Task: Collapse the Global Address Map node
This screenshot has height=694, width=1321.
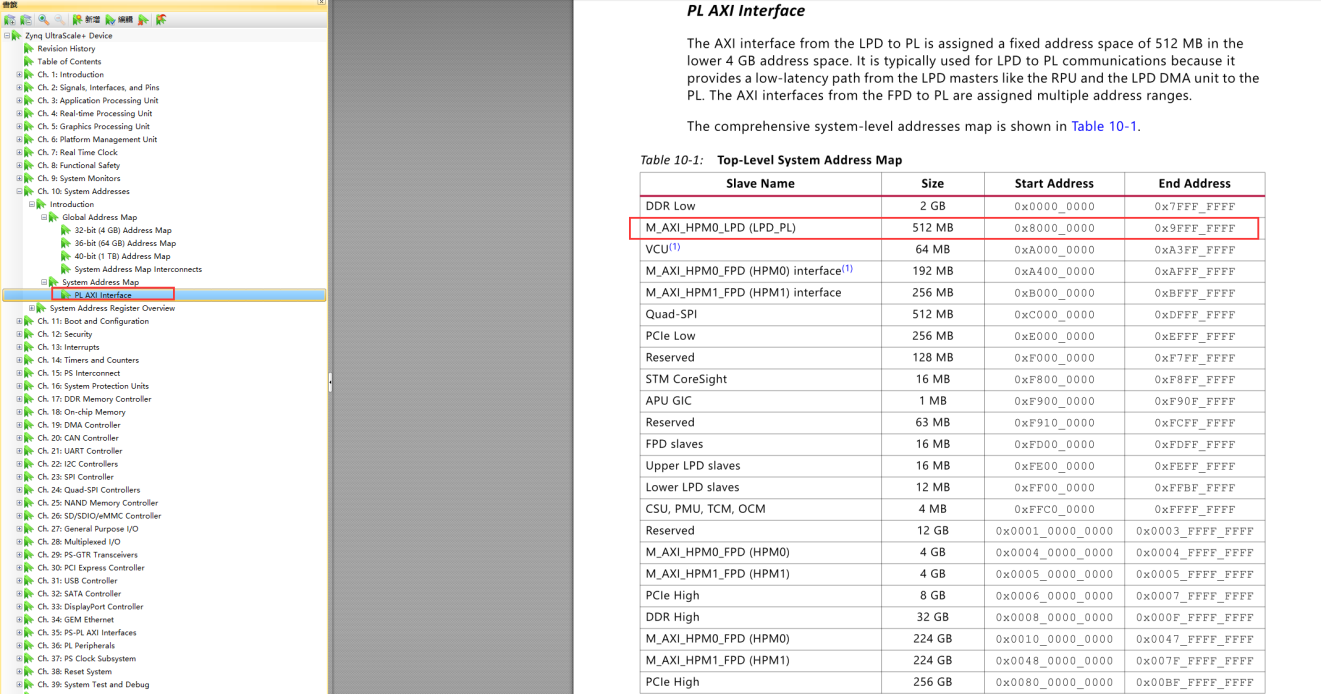Action: 43,217
